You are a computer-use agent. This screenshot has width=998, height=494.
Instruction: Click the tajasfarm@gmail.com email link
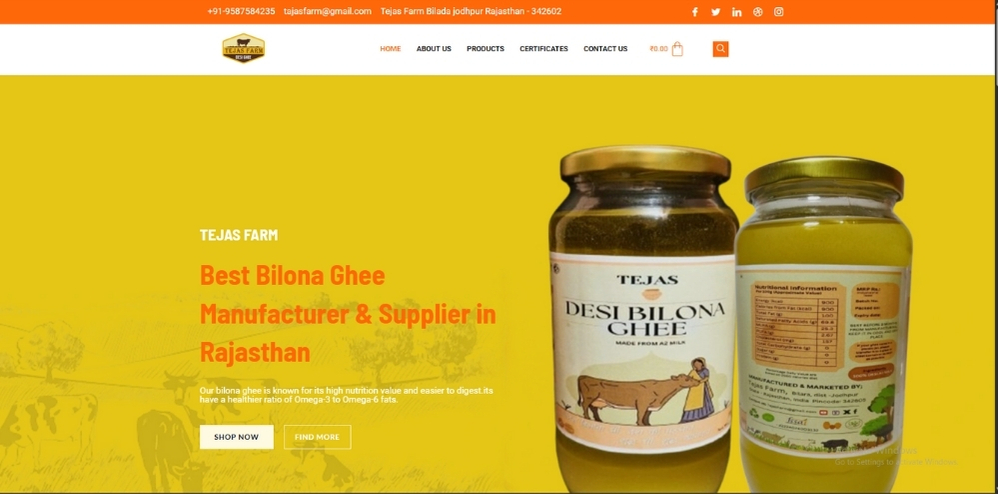click(327, 11)
